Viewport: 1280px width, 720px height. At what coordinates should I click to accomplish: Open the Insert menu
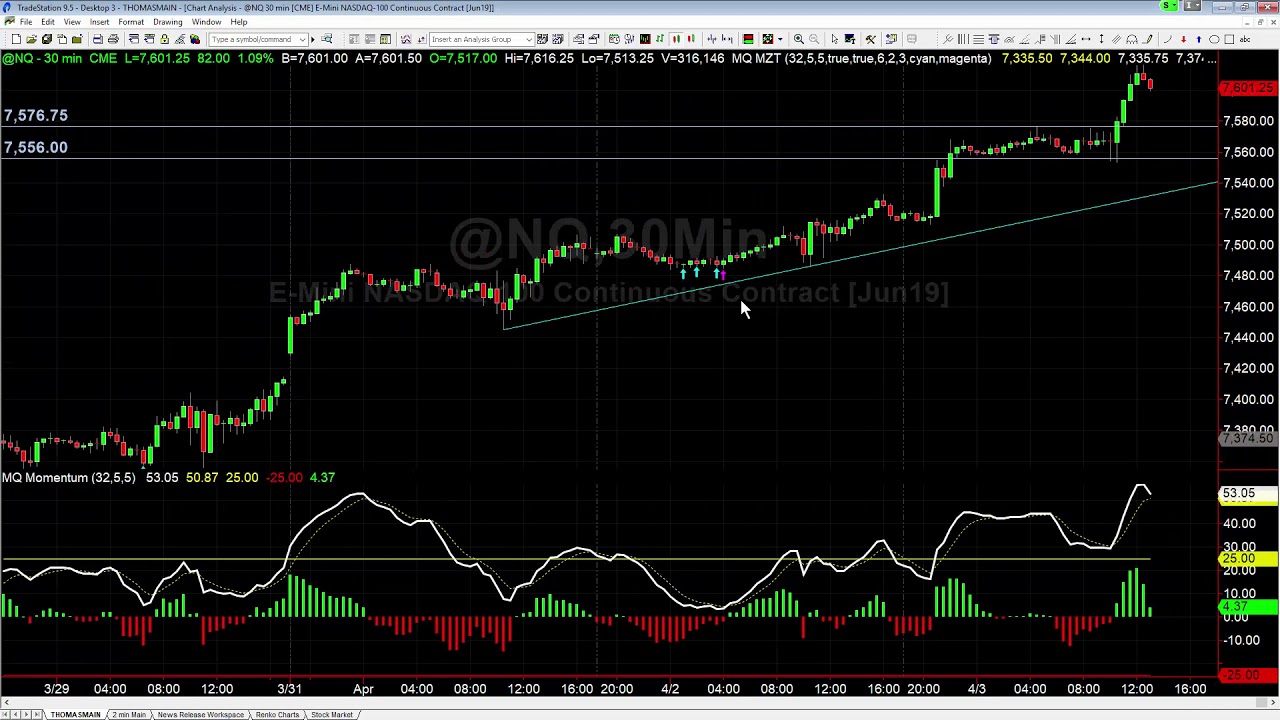(100, 22)
